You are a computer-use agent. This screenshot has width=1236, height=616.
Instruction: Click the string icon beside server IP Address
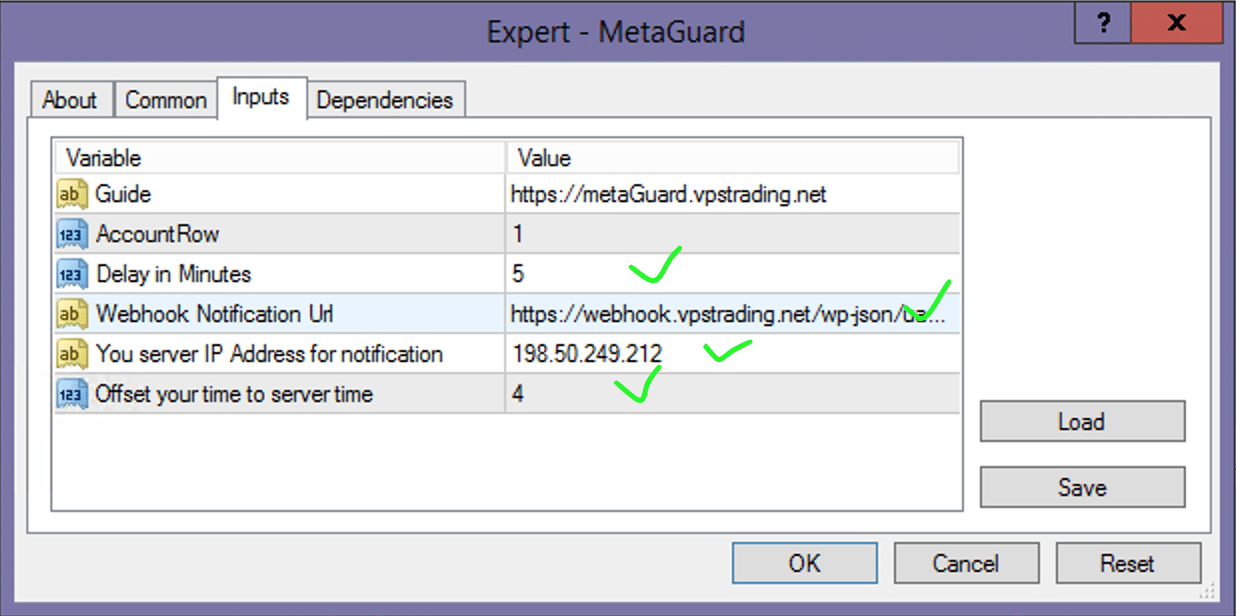70,354
